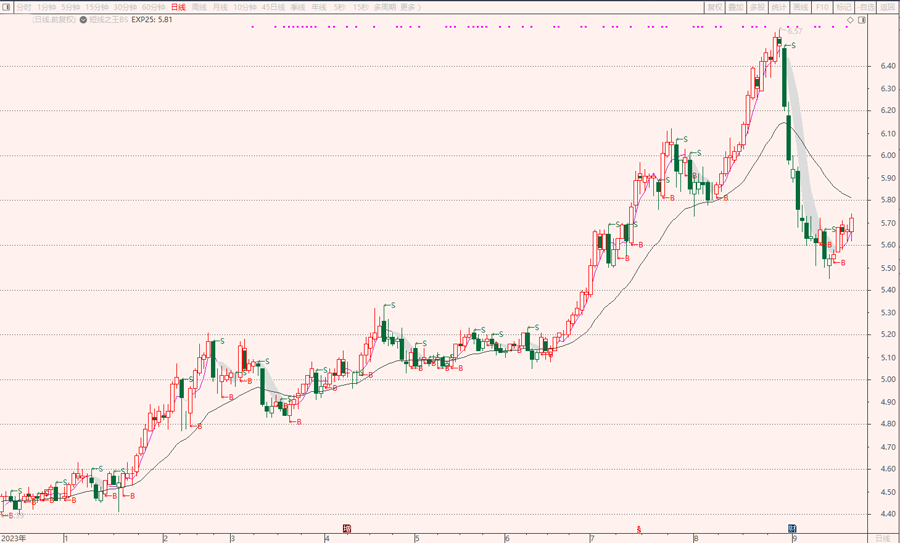Image resolution: width=900 pixels, height=543 pixels.
Task: Click the blue event marker near September
Action: click(791, 528)
